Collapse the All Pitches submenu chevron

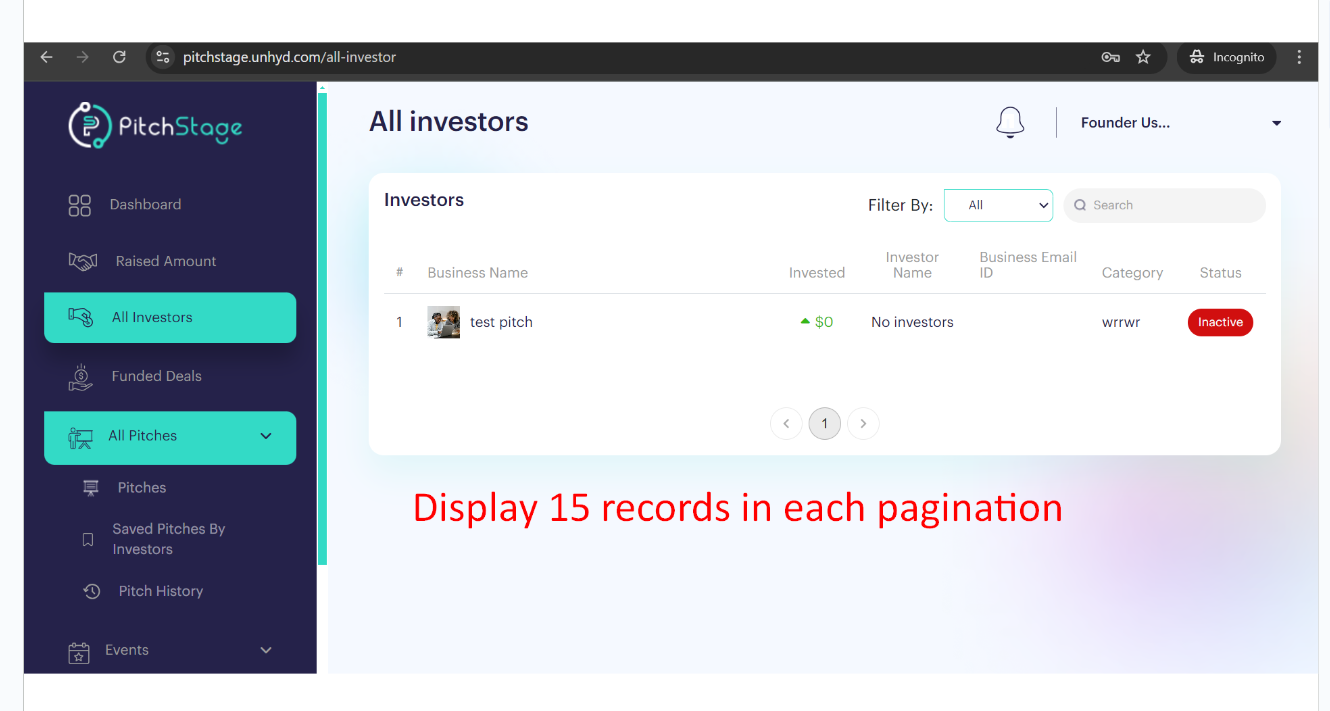[x=266, y=436]
